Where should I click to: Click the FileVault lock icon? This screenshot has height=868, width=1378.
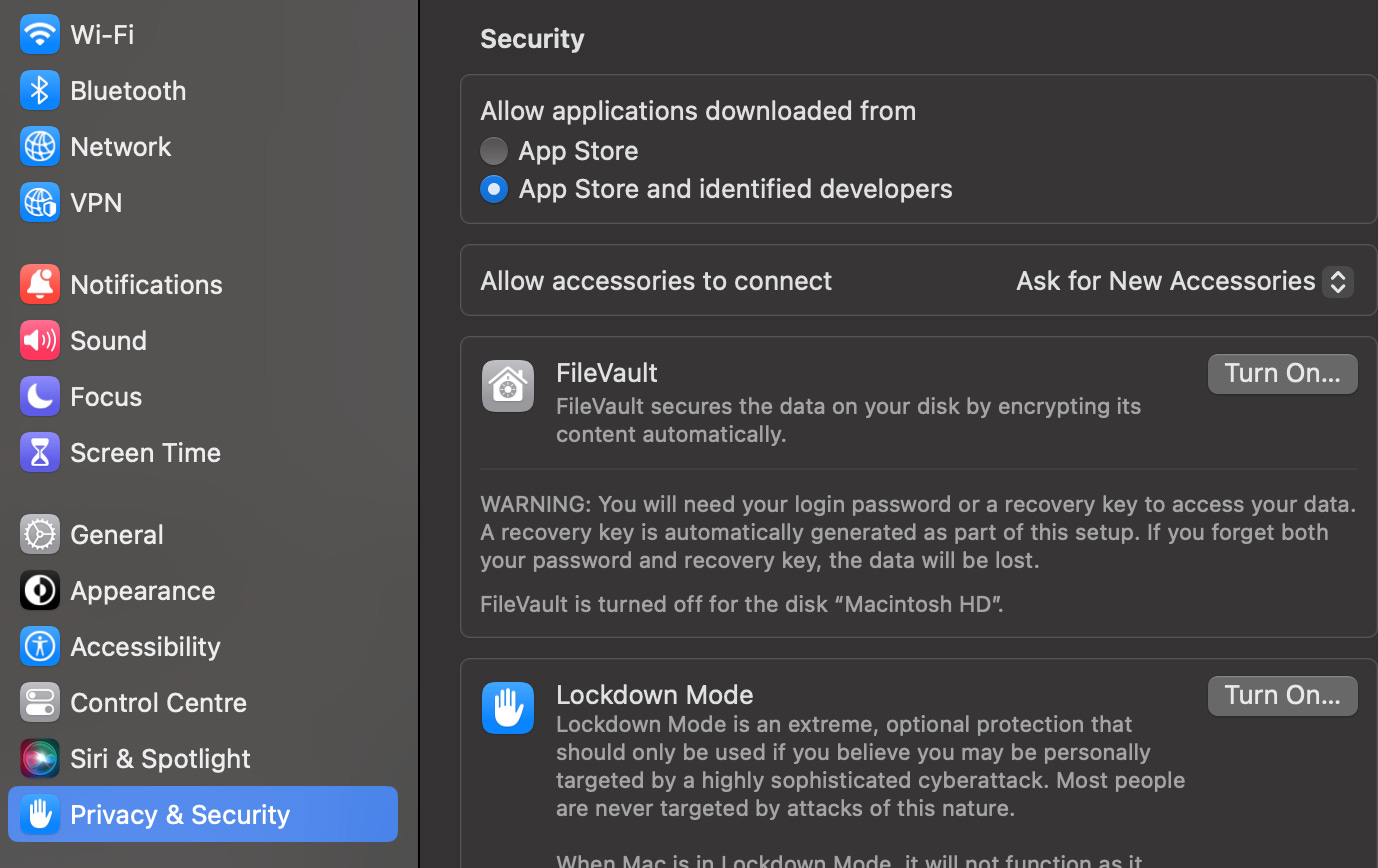coord(507,386)
